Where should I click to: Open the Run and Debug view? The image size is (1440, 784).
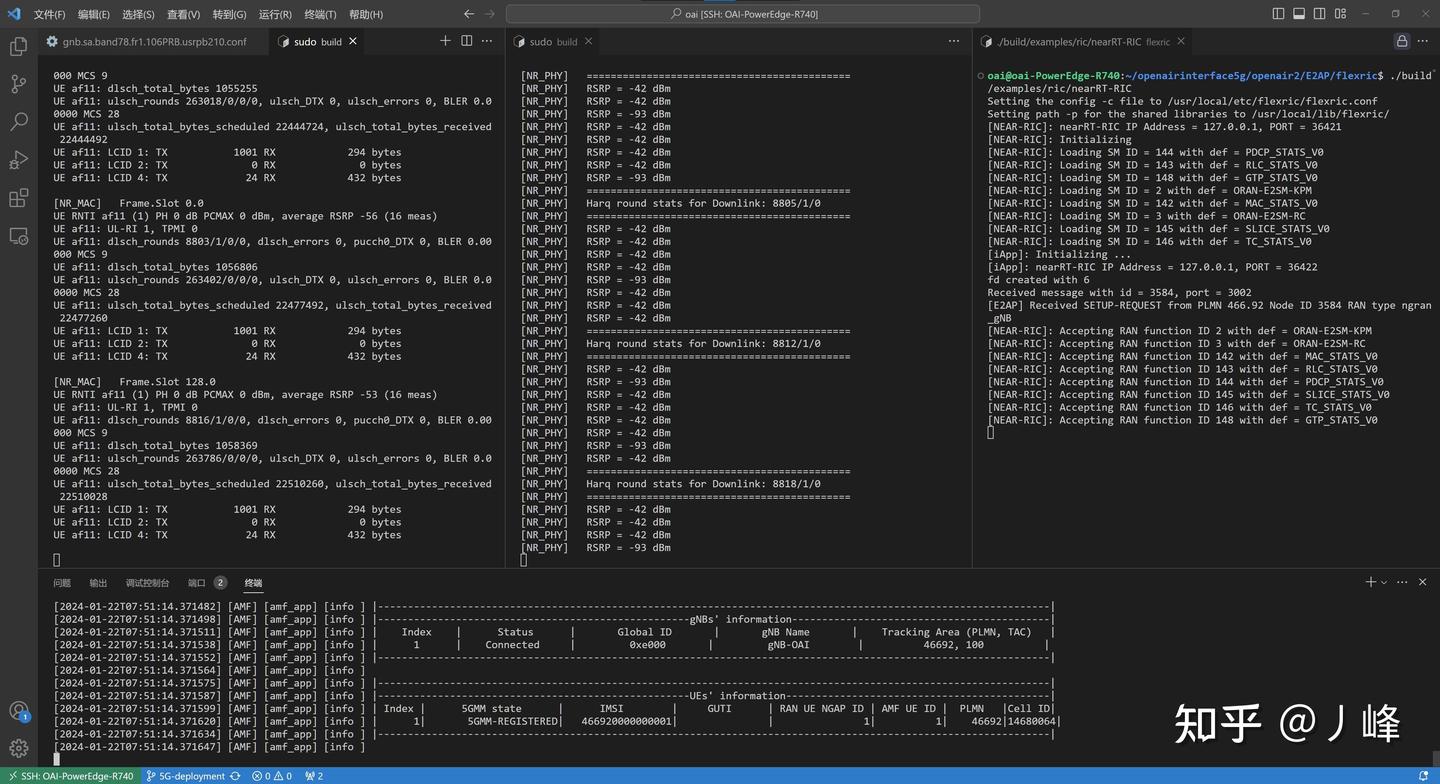(x=18, y=160)
